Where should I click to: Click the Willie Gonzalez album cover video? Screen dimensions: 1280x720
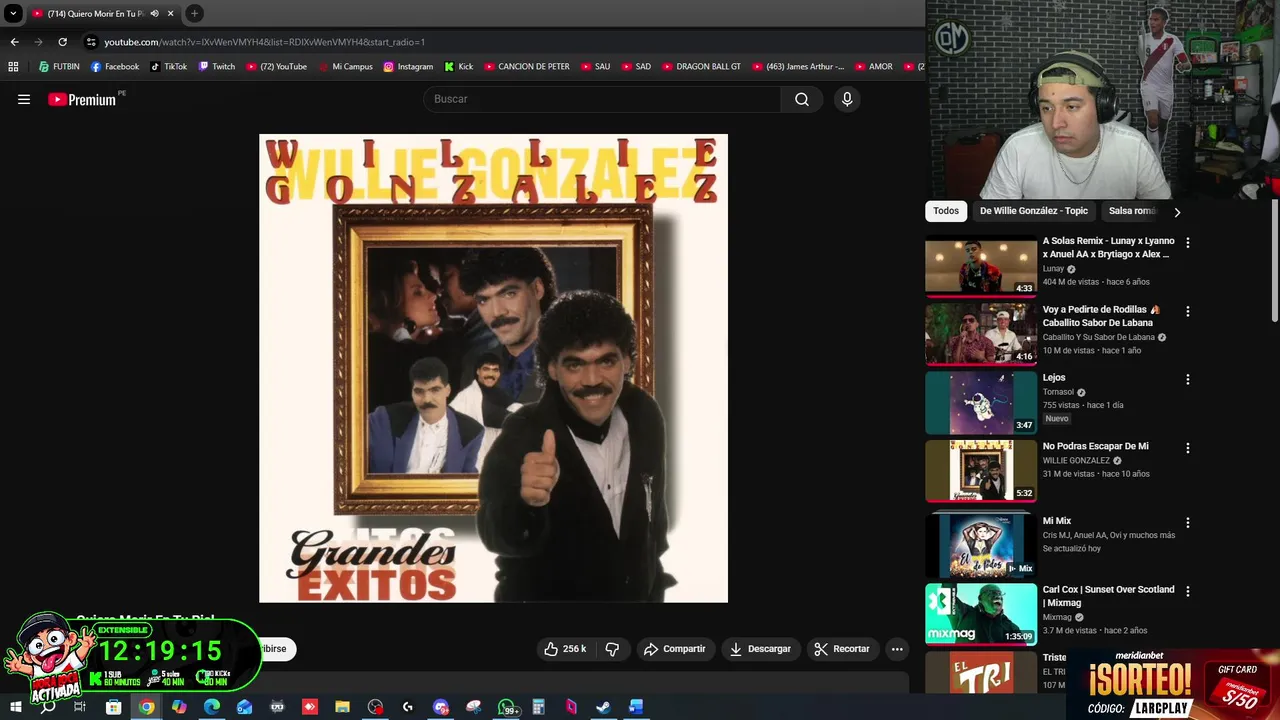[493, 368]
